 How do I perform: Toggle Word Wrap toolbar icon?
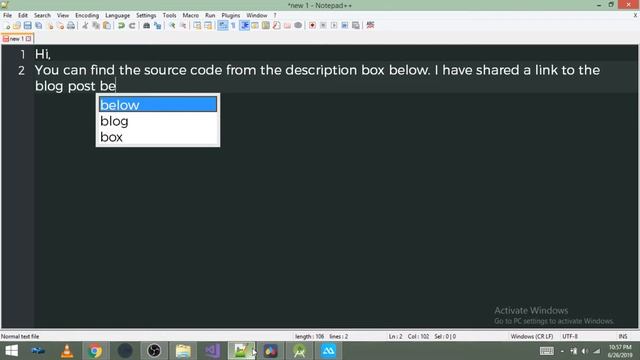coord(222,25)
